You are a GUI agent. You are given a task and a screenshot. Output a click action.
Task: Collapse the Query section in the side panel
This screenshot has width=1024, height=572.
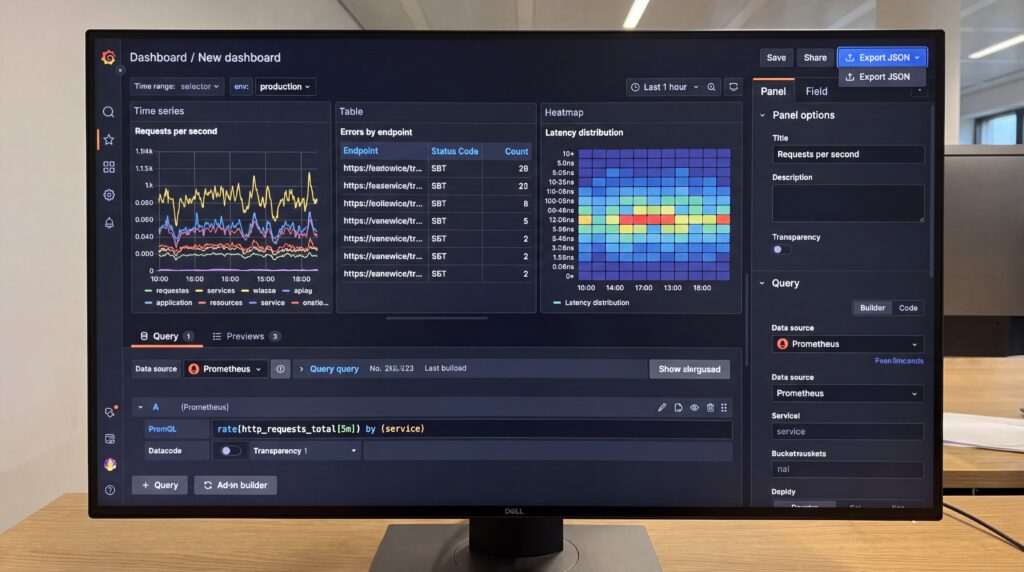click(x=762, y=283)
